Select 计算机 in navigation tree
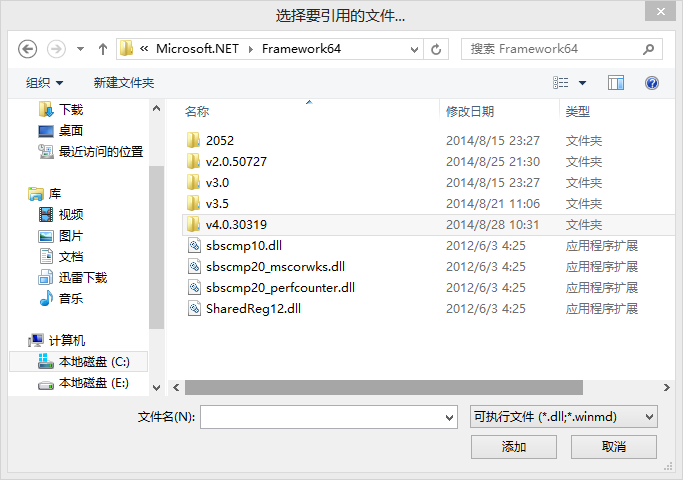Viewport: 683px width, 480px height. click(x=66, y=340)
